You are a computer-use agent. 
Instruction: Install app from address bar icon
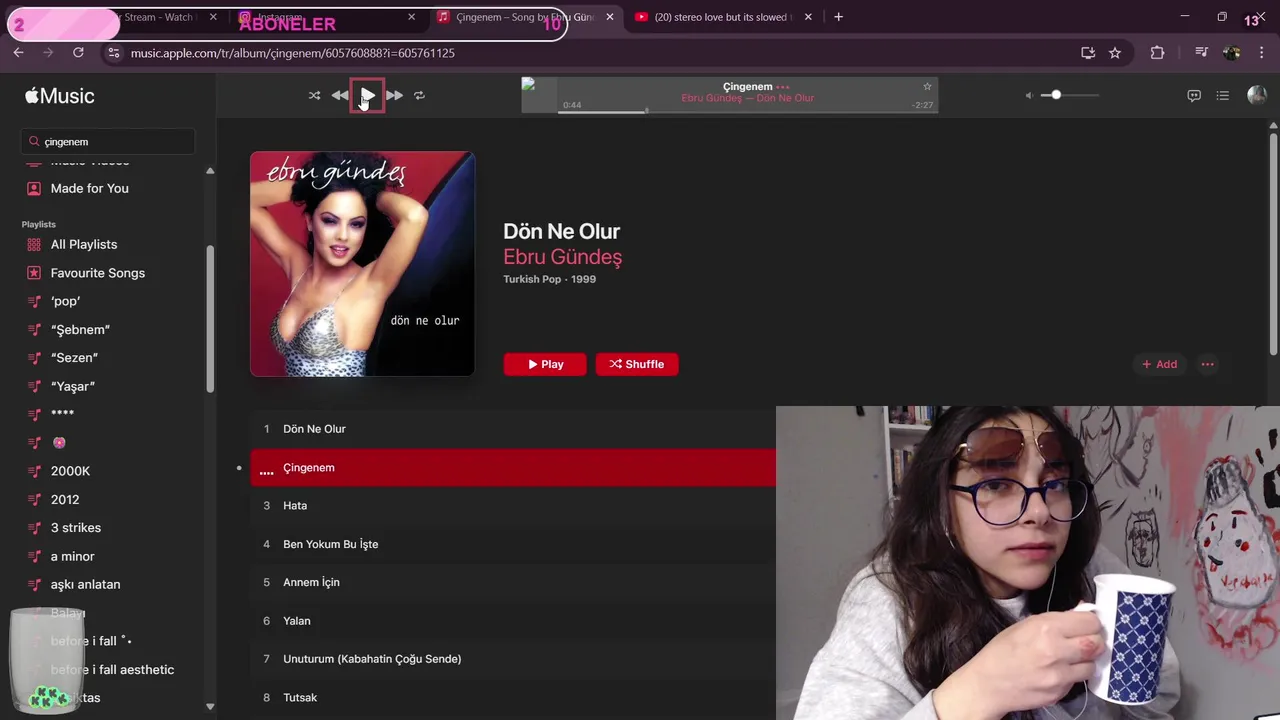click(1088, 53)
